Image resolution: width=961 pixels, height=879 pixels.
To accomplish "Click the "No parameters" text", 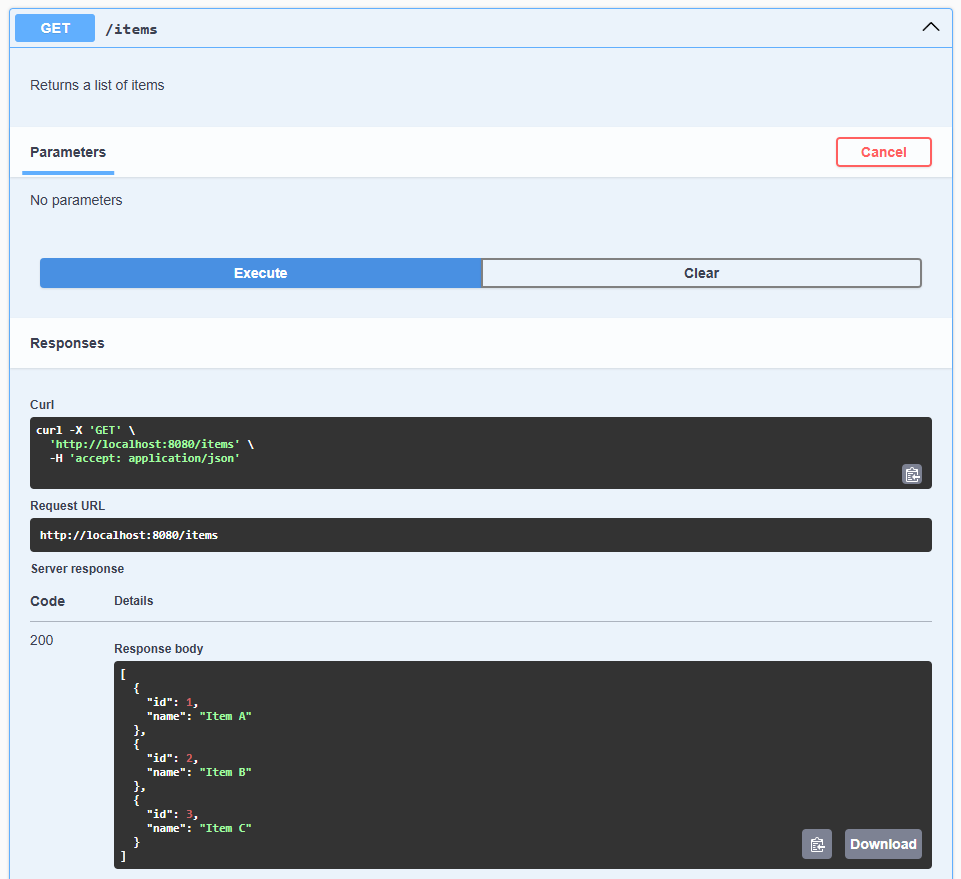I will (x=76, y=200).
